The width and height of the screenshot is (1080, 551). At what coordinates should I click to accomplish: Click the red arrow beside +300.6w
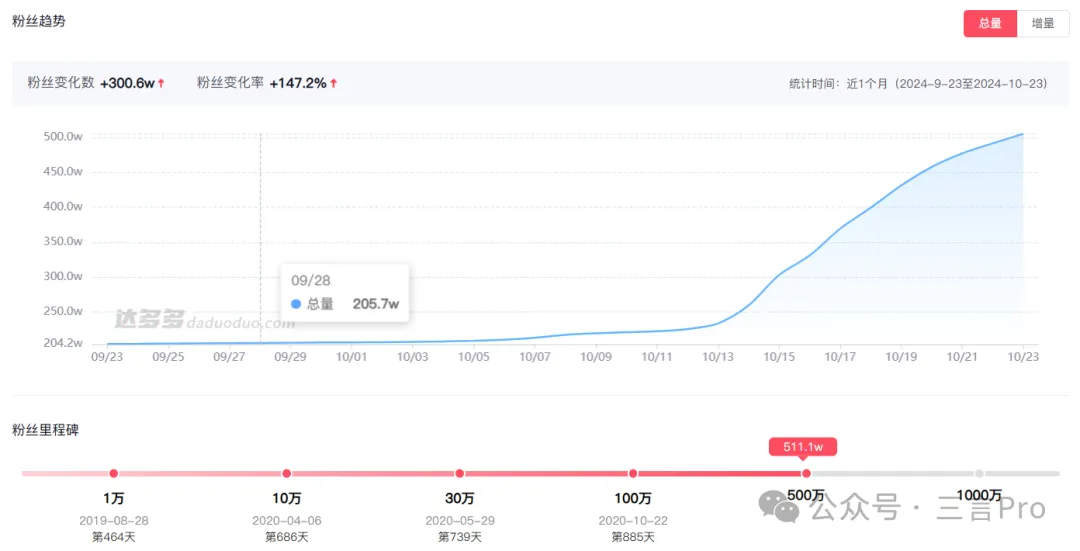tap(161, 84)
